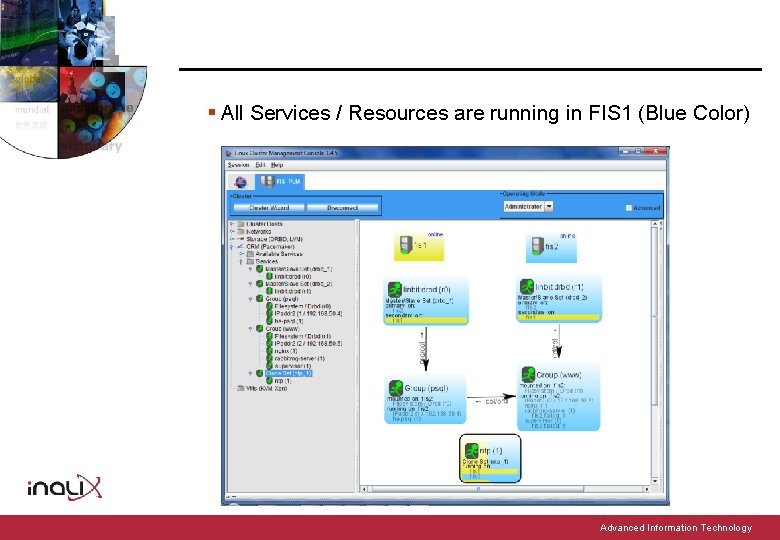This screenshot has height=540, width=780.
Task: Select the IPaddr2 (2 / 192.168.50.5) row
Action: click(x=308, y=344)
